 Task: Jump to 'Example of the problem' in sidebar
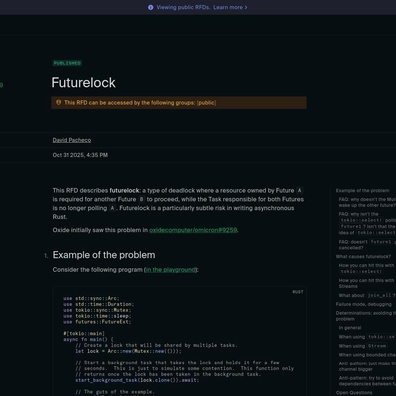pyautogui.click(x=362, y=191)
